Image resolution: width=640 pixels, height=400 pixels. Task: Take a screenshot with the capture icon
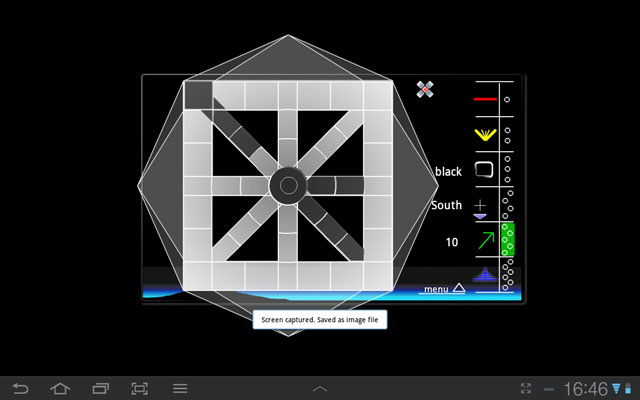point(140,388)
